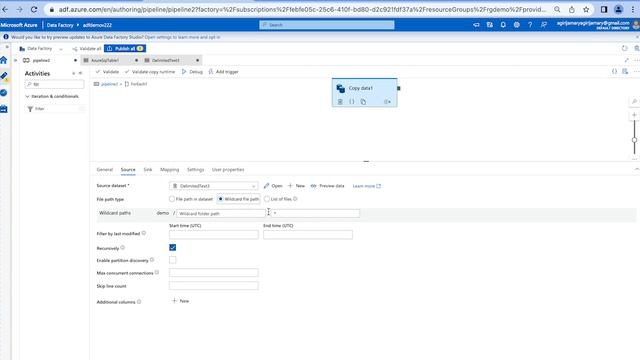Switch to the General tab

click(104, 169)
